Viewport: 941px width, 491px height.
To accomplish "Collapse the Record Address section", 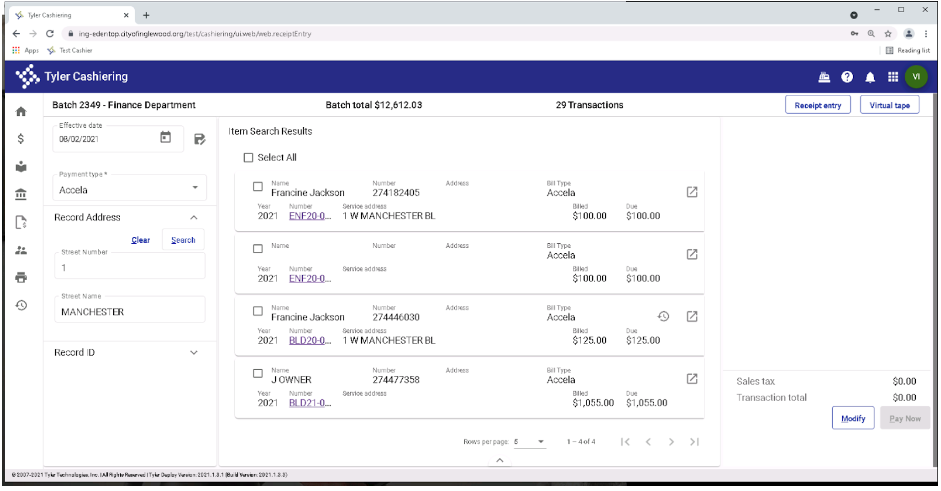I will [194, 217].
